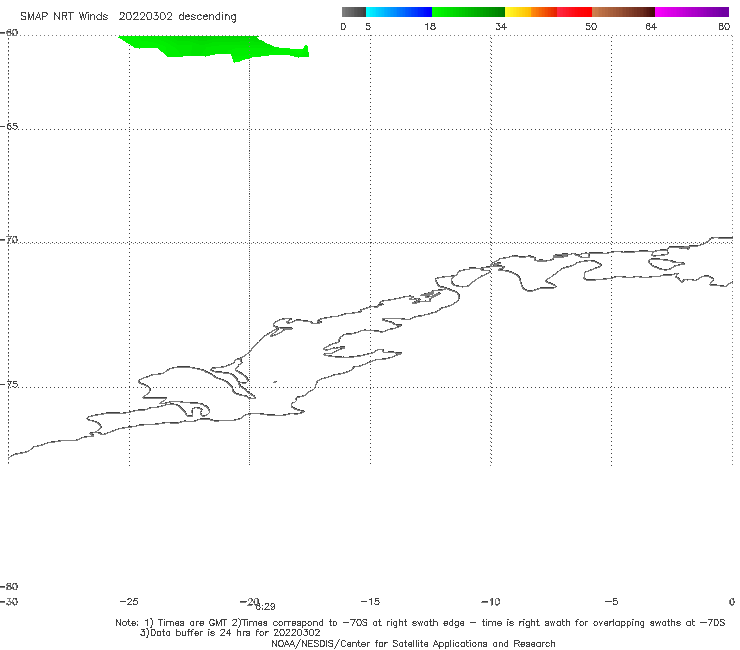Click the gray segment of the color scale
The image size is (740, 650).
[353, 12]
